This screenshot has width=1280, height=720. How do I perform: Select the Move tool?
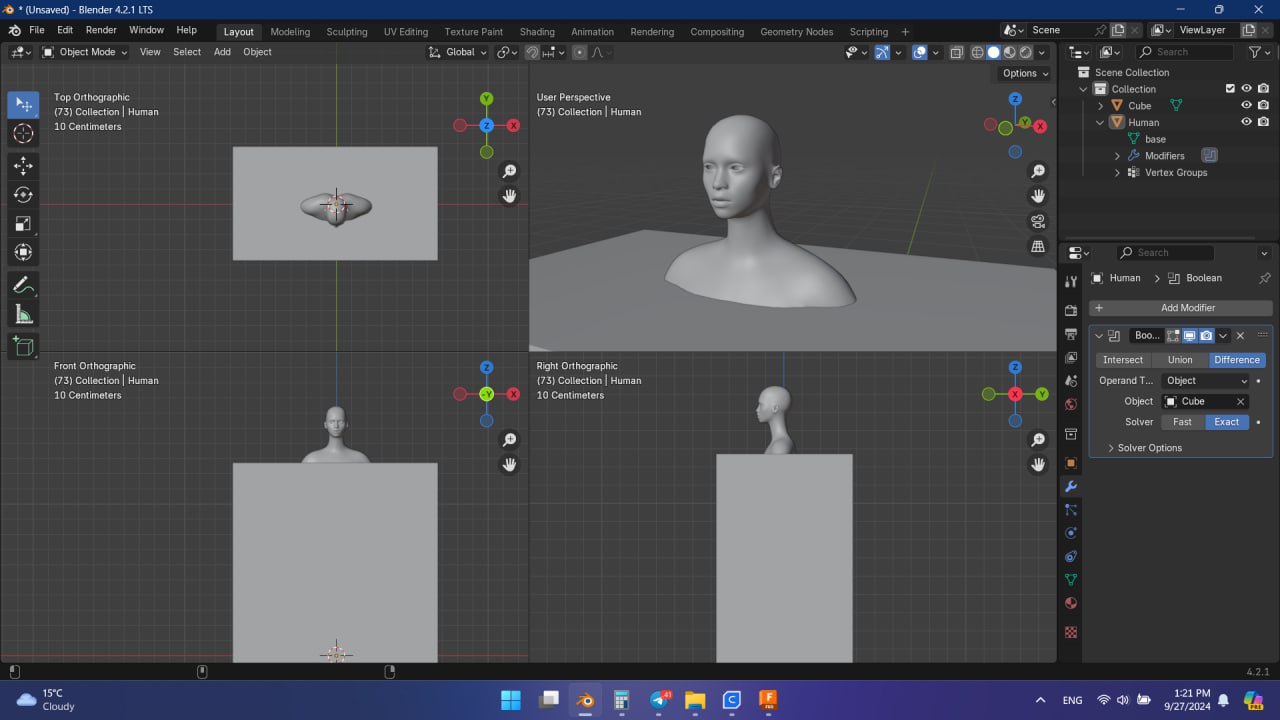[24, 165]
